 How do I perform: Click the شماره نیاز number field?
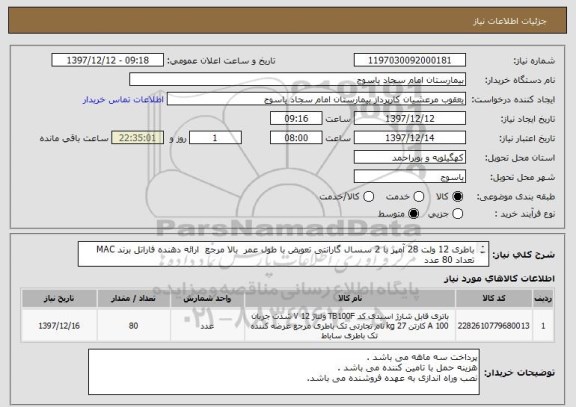(410, 60)
